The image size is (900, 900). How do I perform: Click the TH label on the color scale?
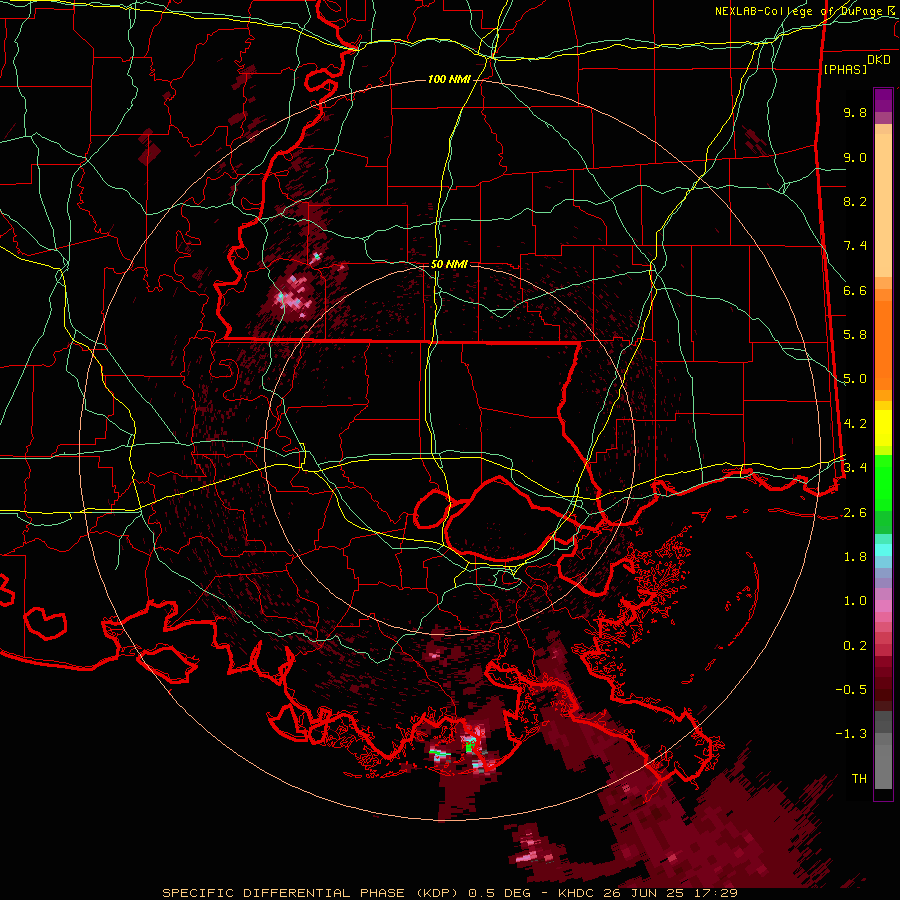point(859,779)
